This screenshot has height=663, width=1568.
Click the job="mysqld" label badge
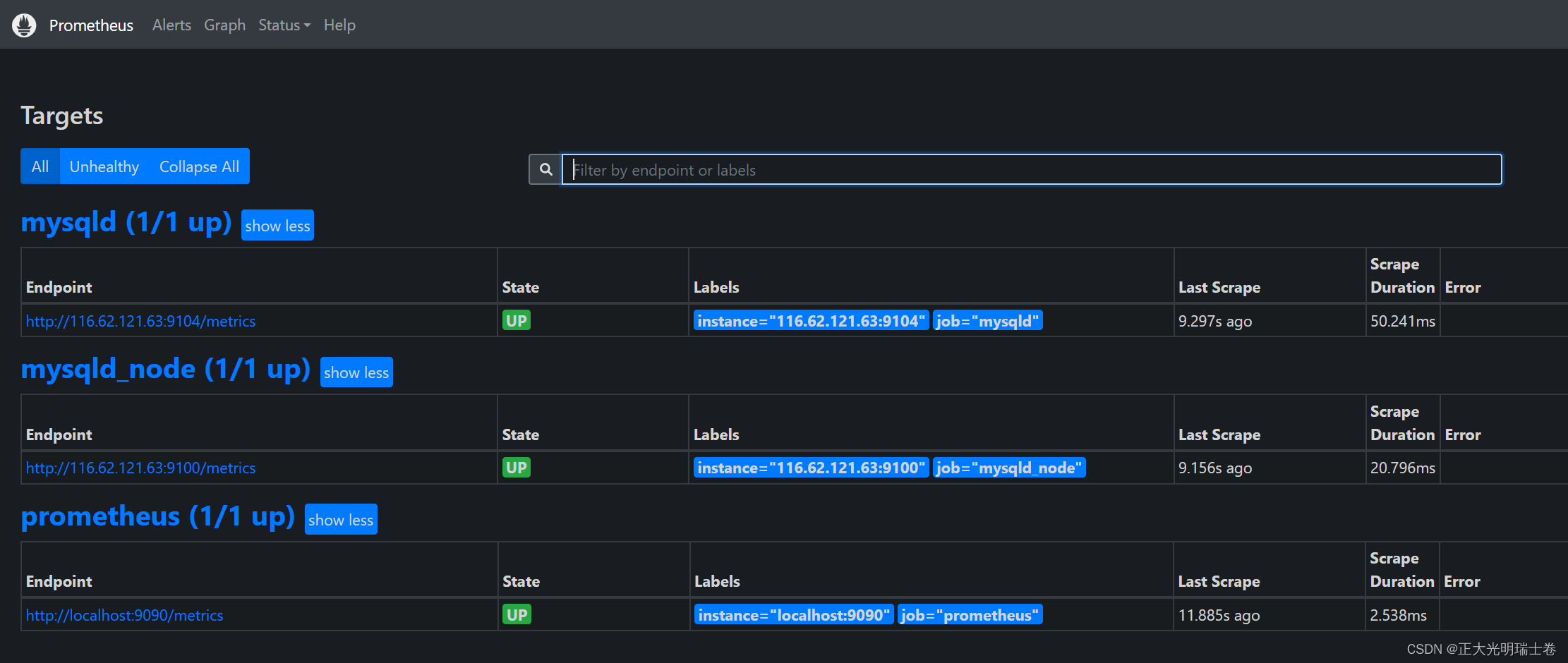point(987,320)
